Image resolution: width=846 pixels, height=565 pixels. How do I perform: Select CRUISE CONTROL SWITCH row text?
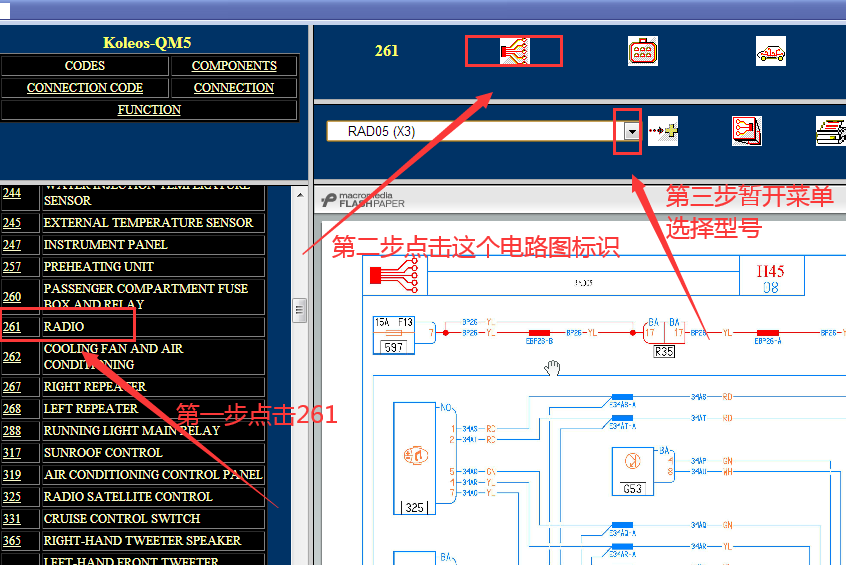[x=122, y=519]
